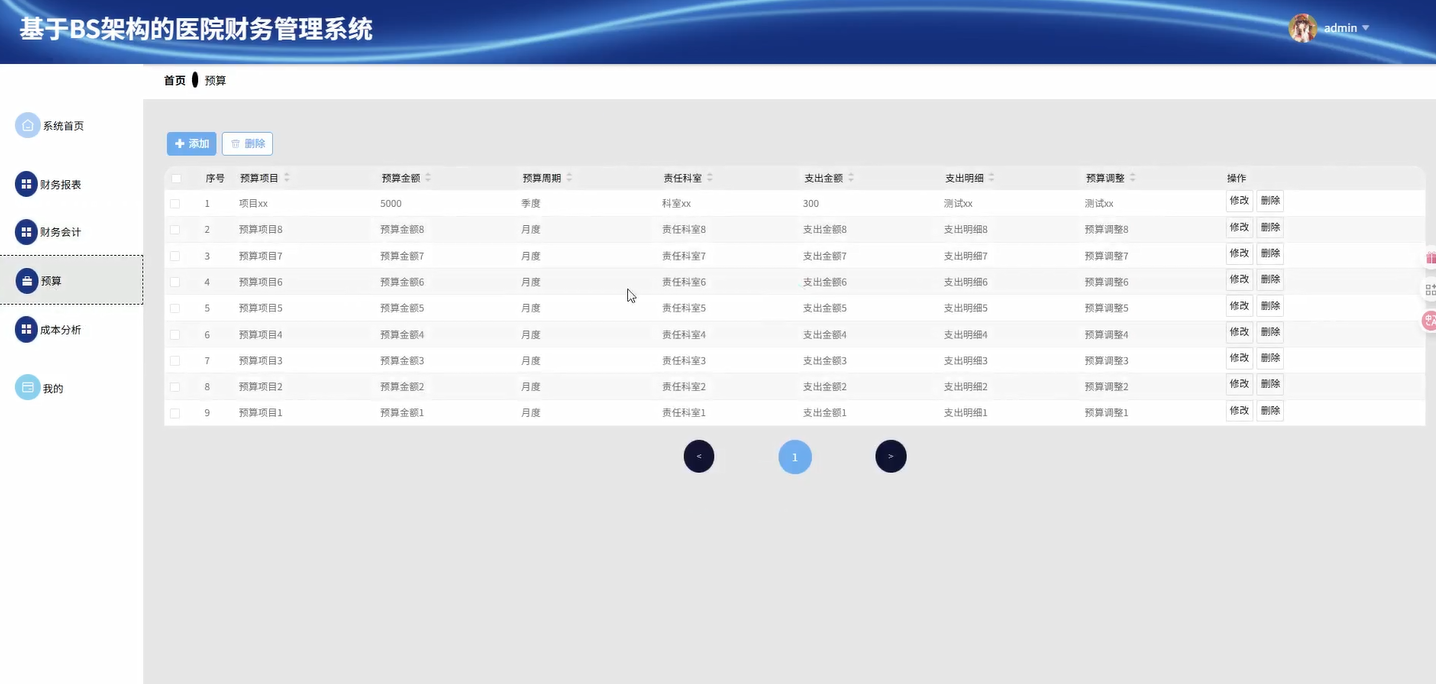Click the 添加 button
Image resolution: width=1436 pixels, height=684 pixels.
(191, 144)
